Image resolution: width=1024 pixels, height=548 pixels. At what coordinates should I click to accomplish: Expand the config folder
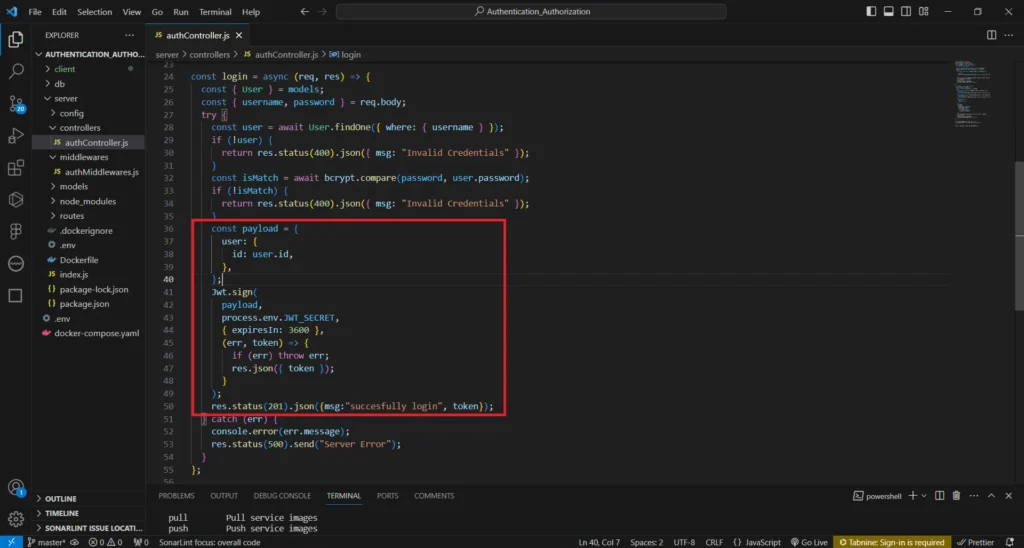tap(71, 113)
